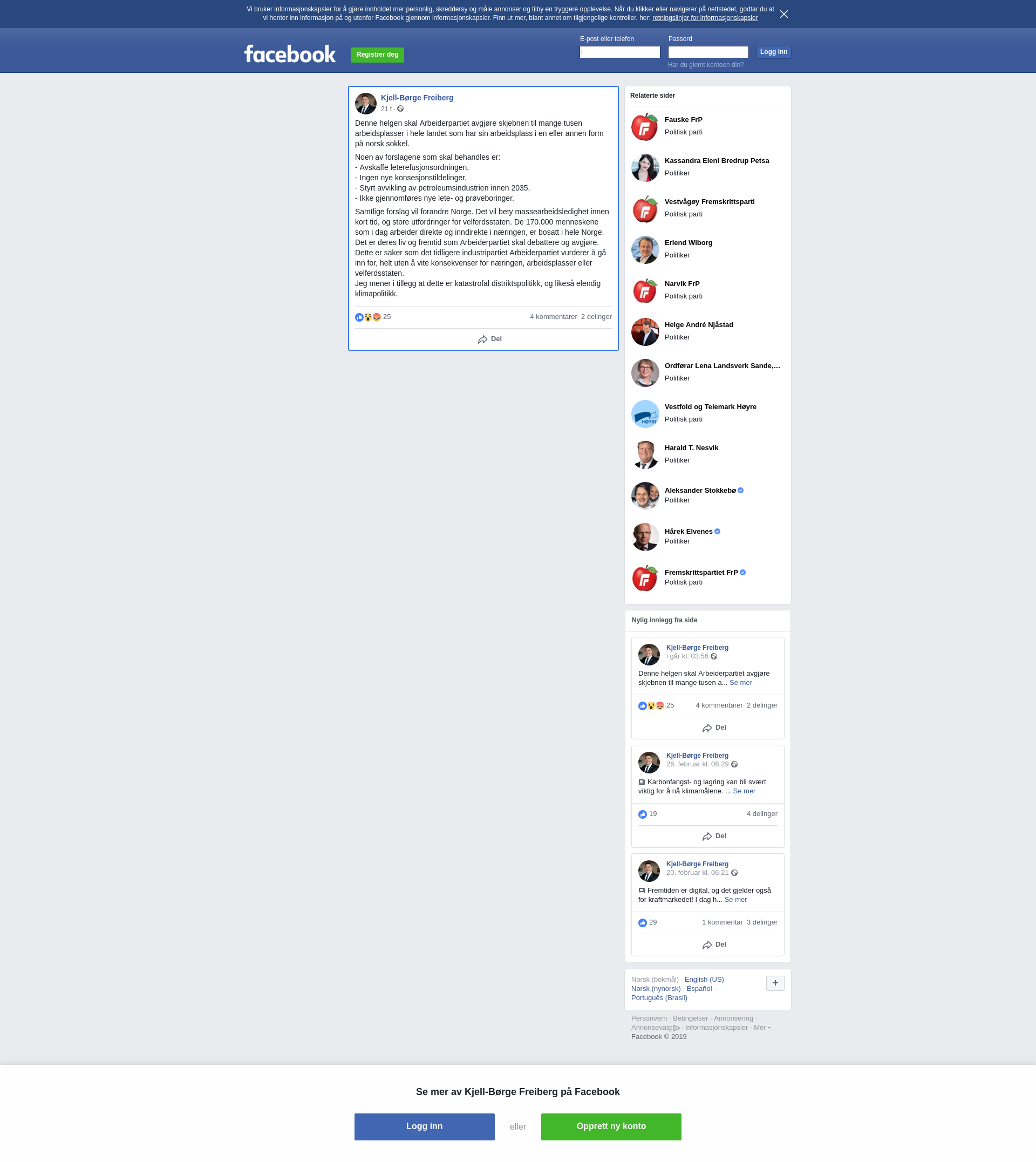Open 4 kommentarer on main post
The width and height of the screenshot is (1036, 1162).
[x=553, y=317]
